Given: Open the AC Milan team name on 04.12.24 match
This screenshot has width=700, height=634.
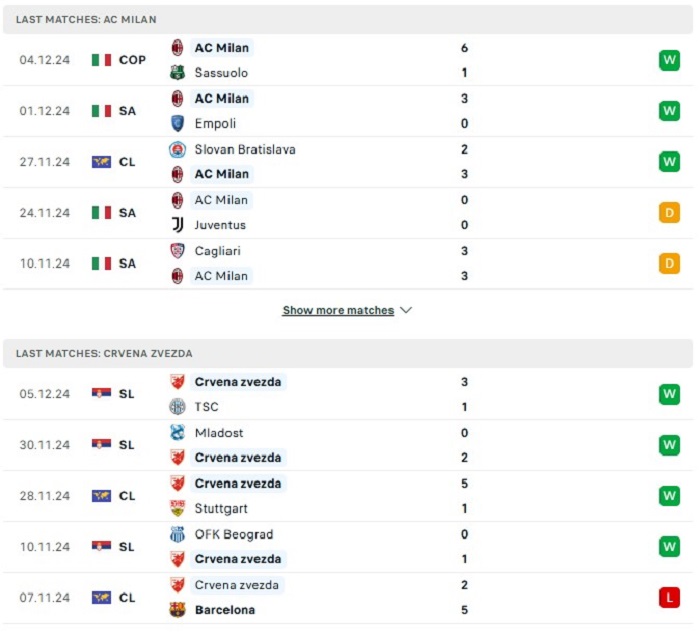Looking at the screenshot, I should 221,48.
